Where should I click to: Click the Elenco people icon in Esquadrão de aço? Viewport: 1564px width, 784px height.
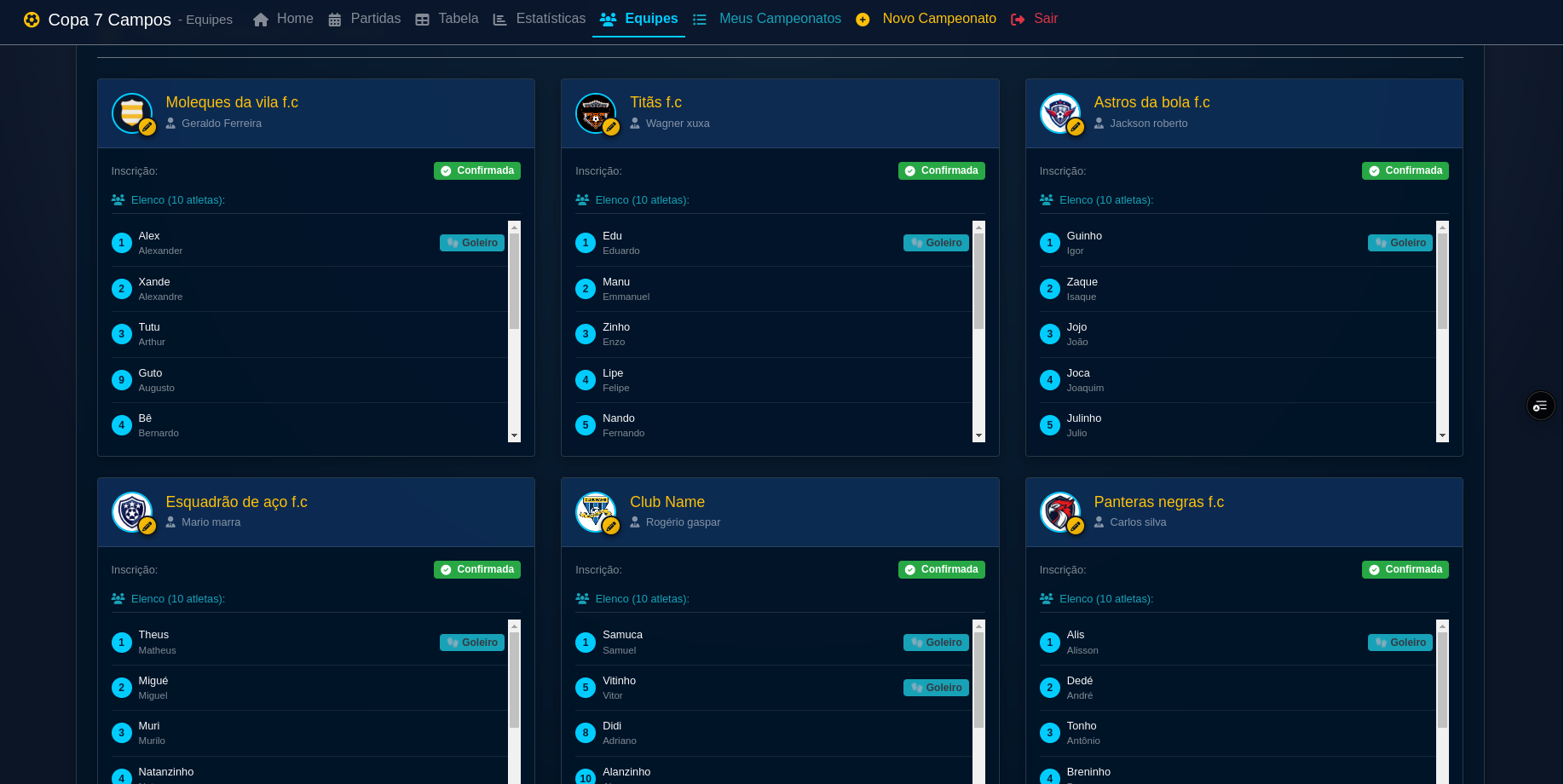[118, 599]
